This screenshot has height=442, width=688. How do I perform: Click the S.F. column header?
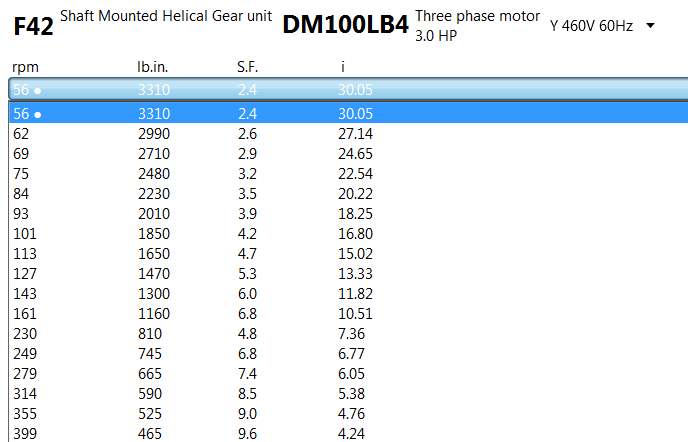click(247, 67)
